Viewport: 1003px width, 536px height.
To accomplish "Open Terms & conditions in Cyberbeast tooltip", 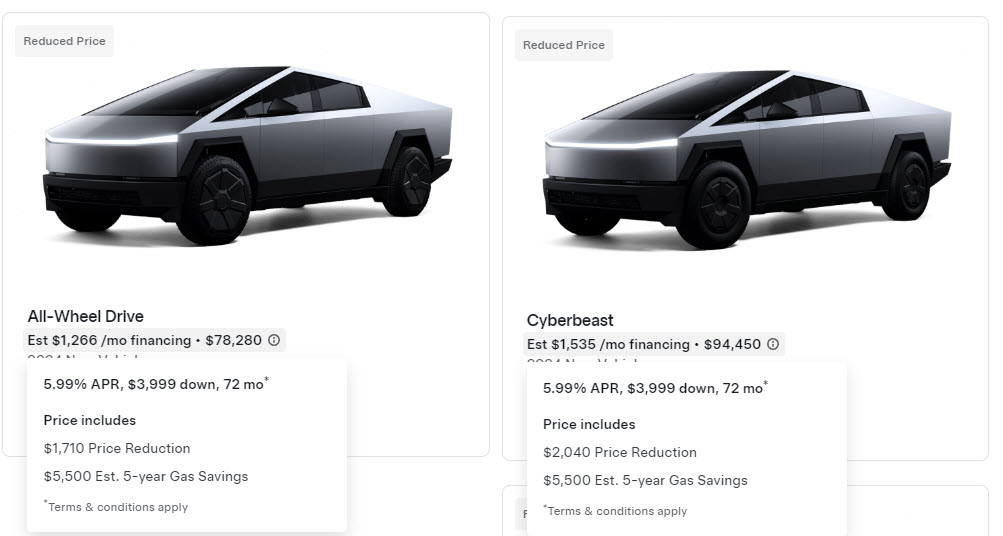I will (617, 511).
